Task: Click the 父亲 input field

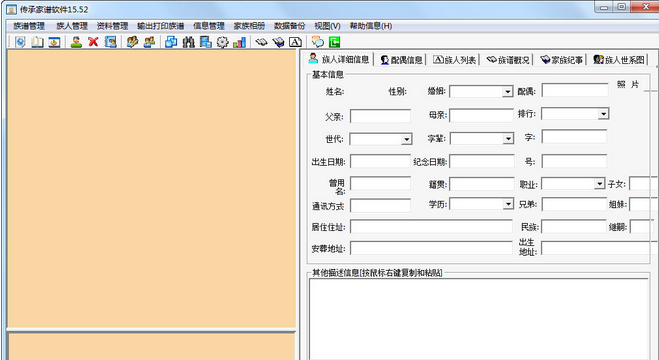Action: coord(380,116)
